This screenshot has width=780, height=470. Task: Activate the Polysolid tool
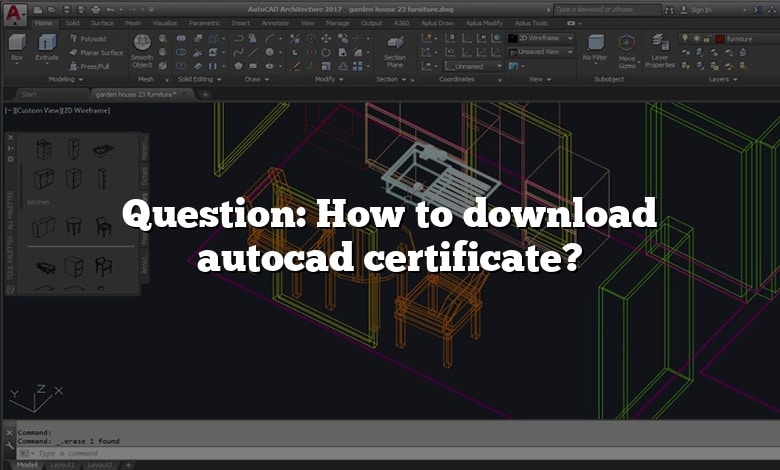click(x=88, y=39)
